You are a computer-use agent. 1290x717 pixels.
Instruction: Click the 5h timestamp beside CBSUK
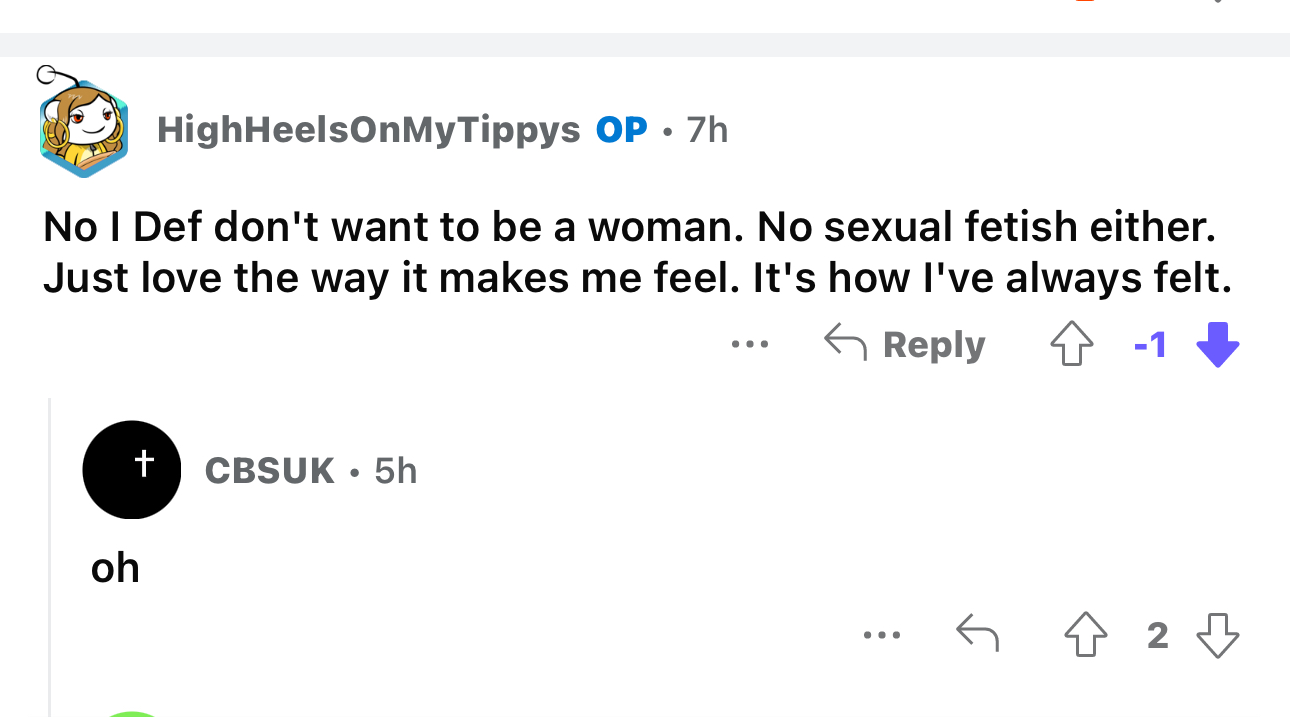click(395, 470)
